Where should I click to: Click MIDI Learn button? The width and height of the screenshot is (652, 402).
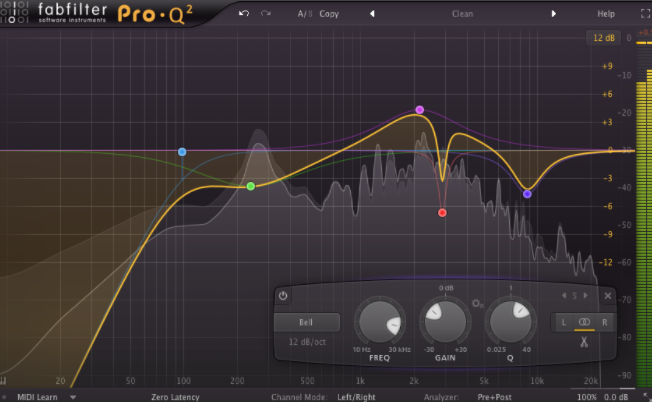tap(37, 397)
